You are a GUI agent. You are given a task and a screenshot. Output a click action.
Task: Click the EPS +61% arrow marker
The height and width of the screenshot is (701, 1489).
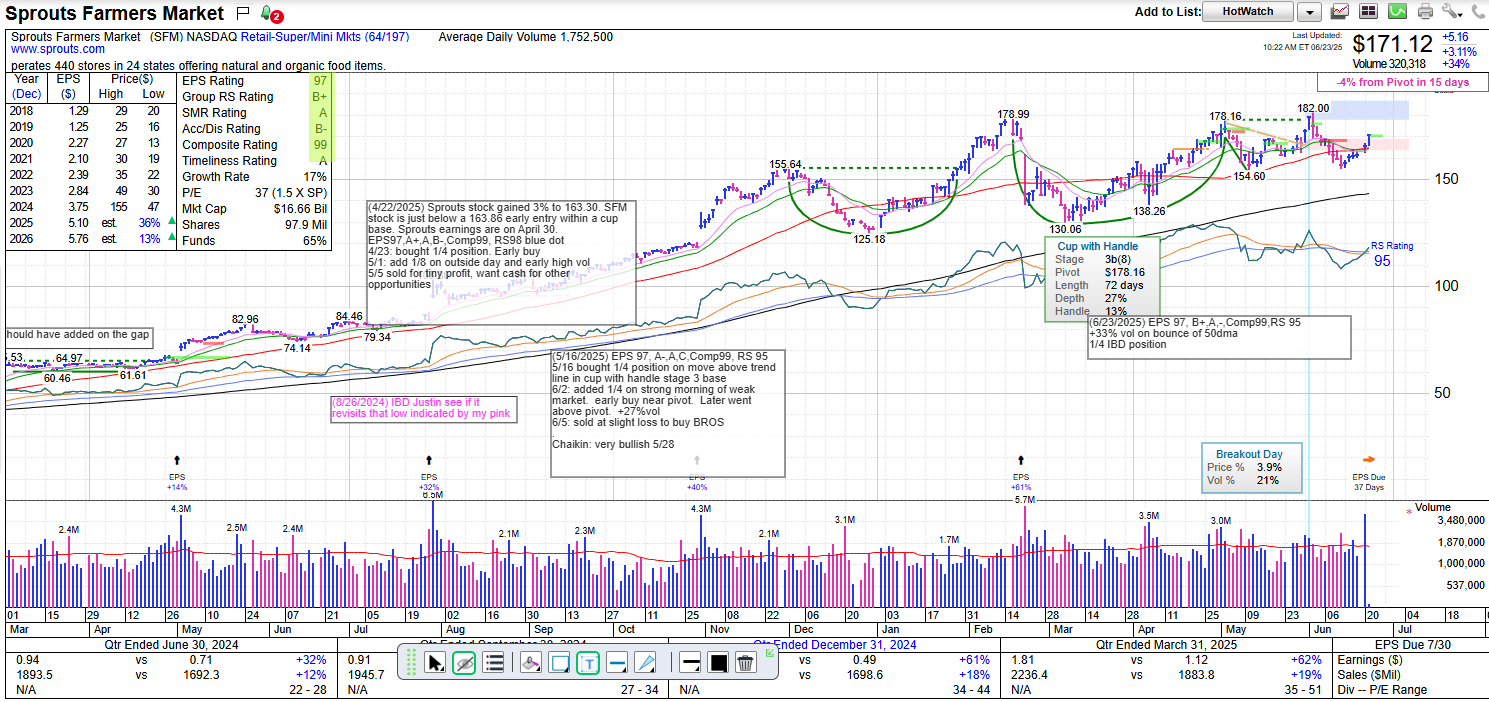(x=1021, y=472)
